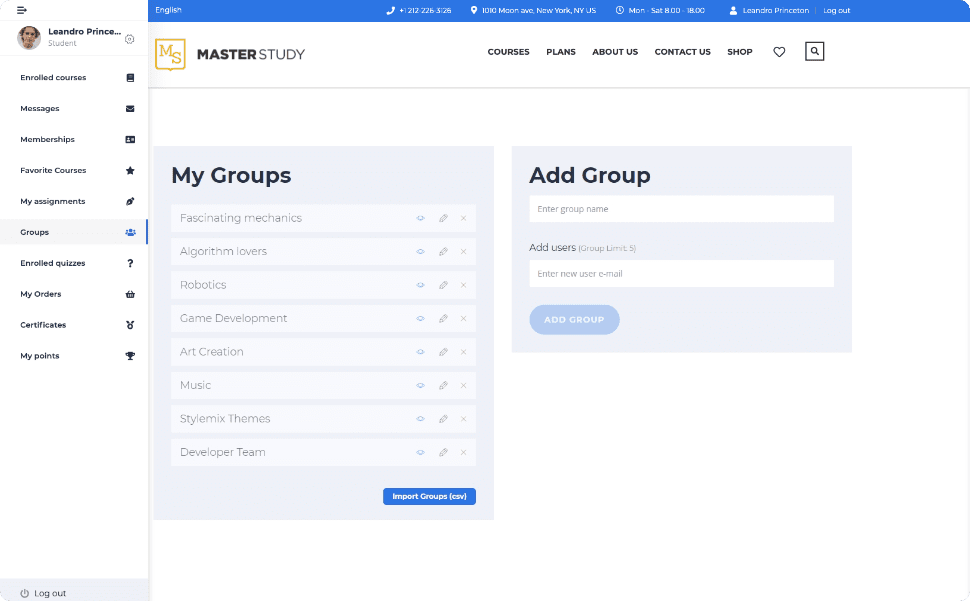Open the English language selector
970x601 pixels.
[x=169, y=10]
